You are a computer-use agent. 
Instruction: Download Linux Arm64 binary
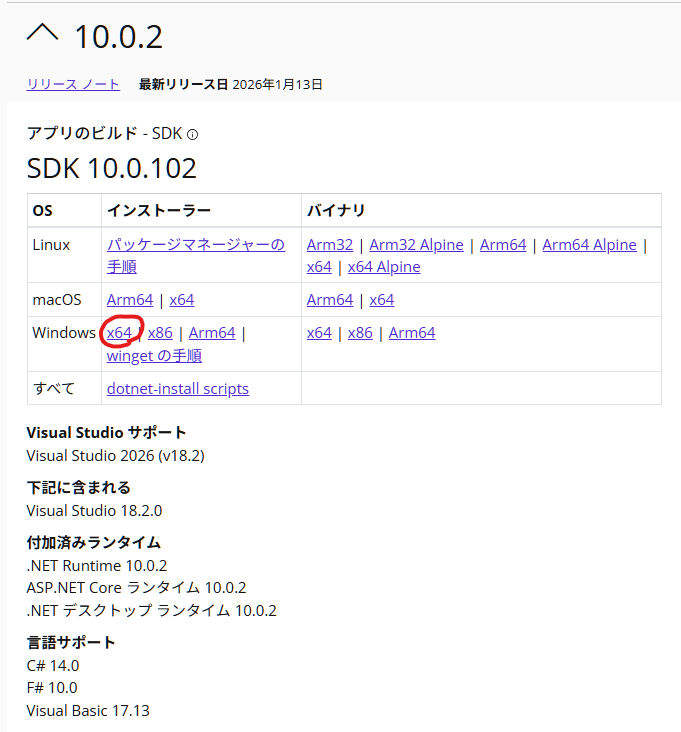[x=503, y=245]
